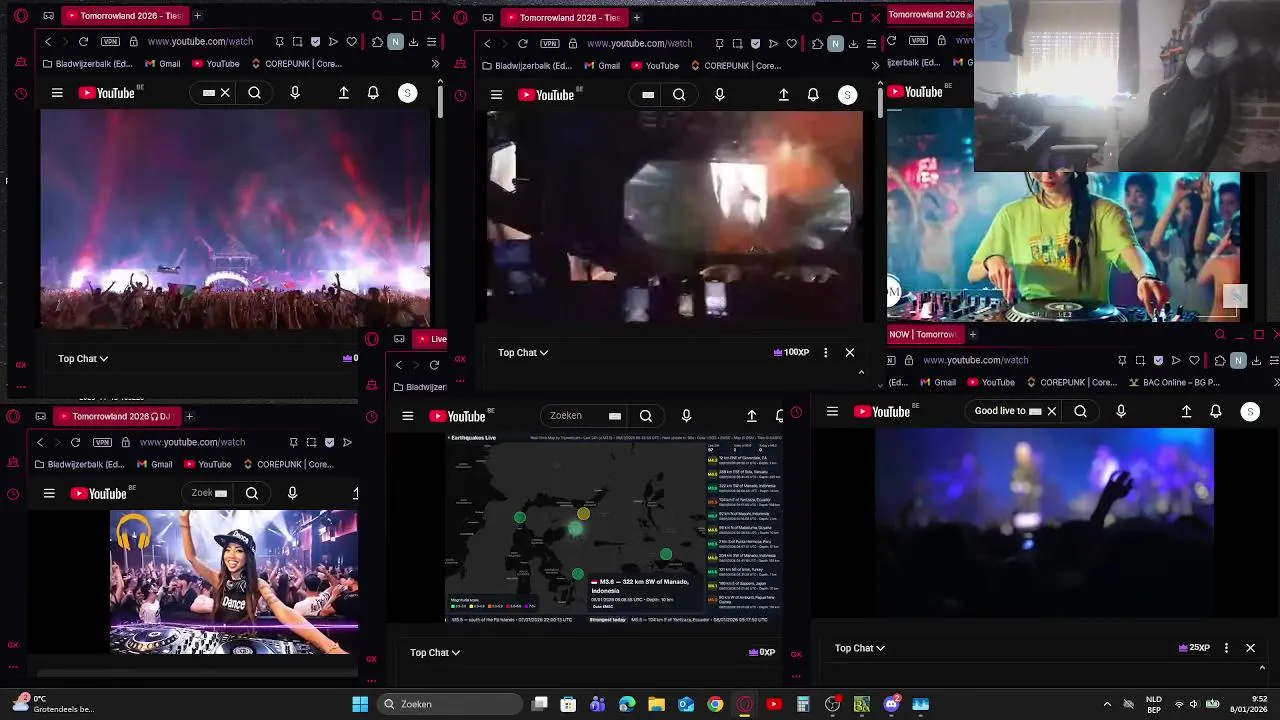This screenshot has height=720, width=1280.
Task: Click create upload icon in top-left window
Action: [344, 93]
